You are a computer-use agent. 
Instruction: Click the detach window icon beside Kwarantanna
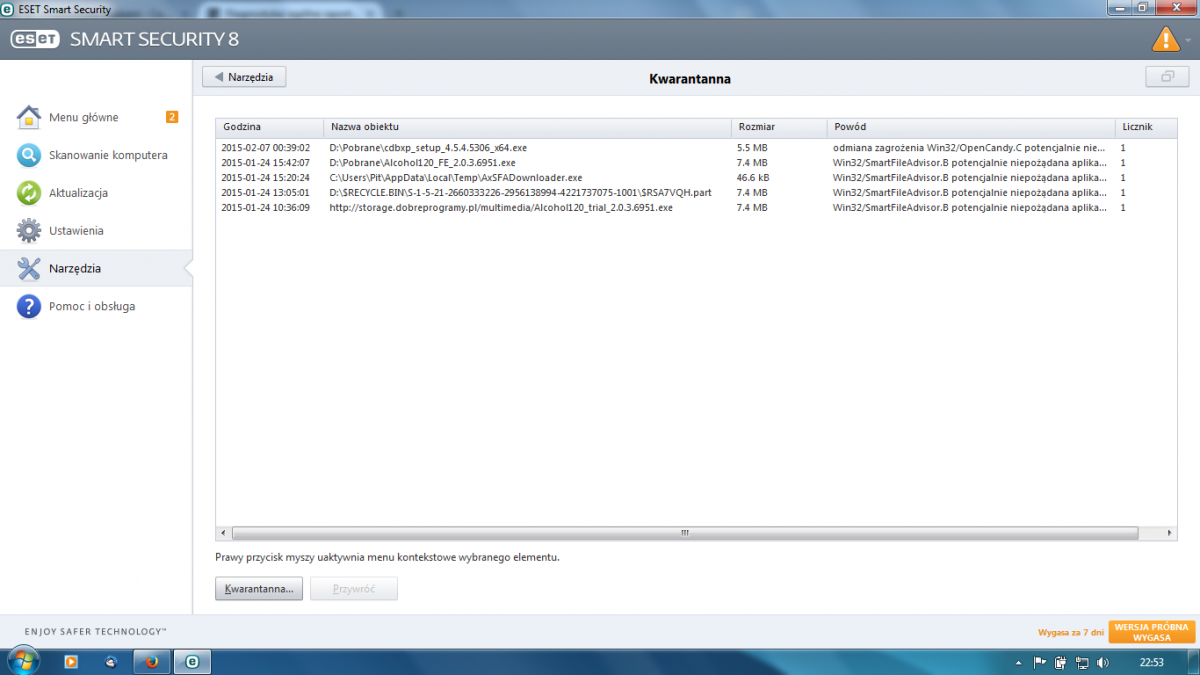tap(1166, 77)
